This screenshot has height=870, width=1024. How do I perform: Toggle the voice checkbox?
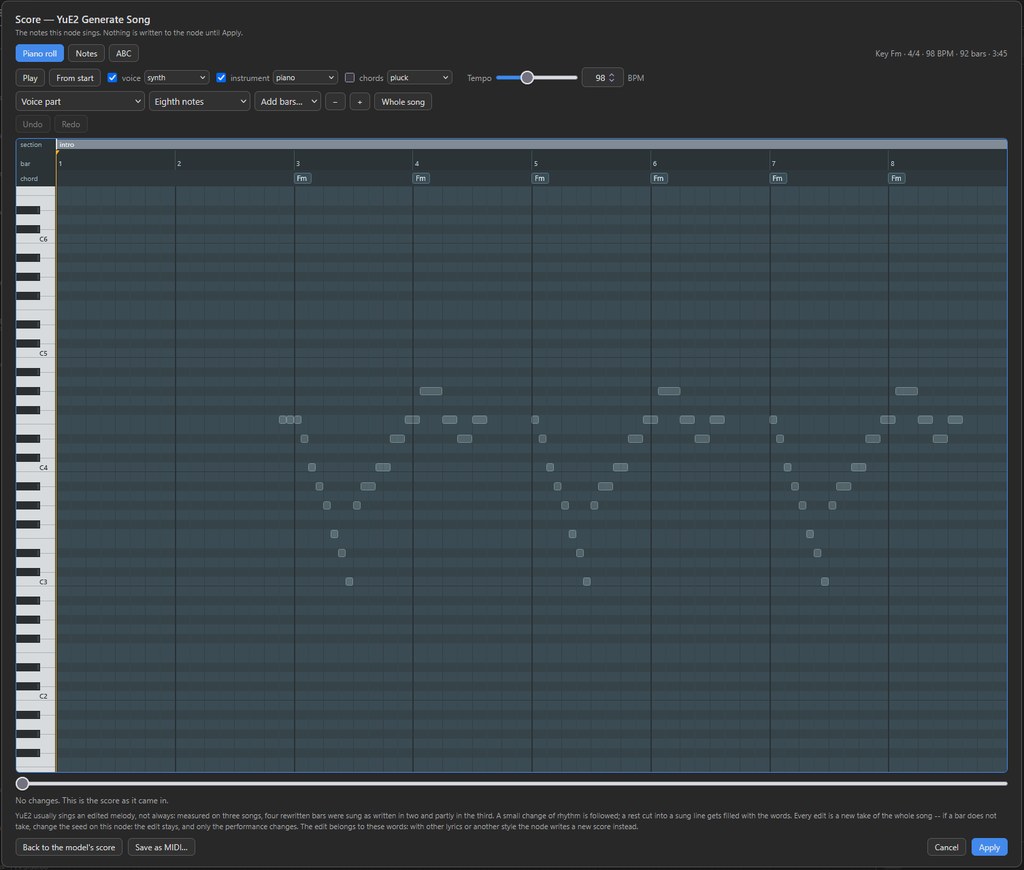point(112,78)
